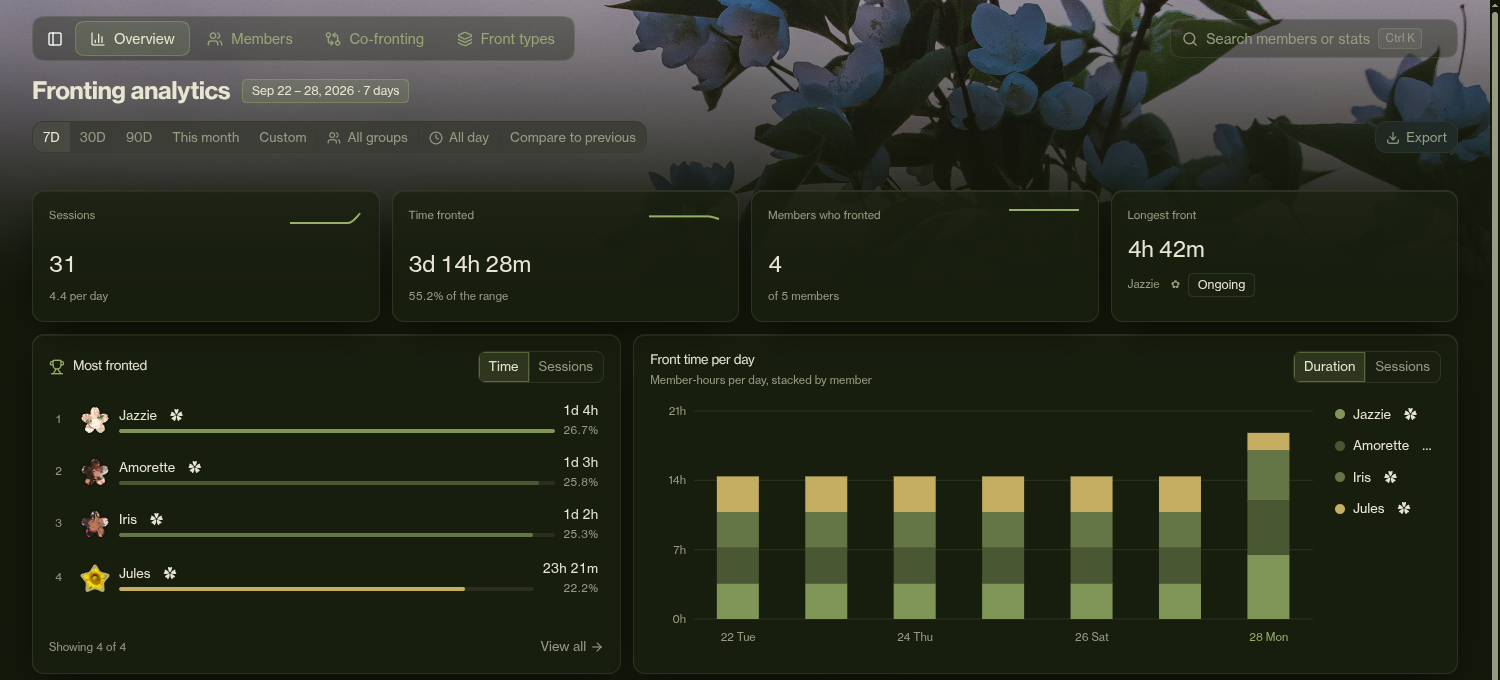Click the clover icon next to Iris in Most fronted
Image resolution: width=1500 pixels, height=680 pixels.
pos(156,519)
